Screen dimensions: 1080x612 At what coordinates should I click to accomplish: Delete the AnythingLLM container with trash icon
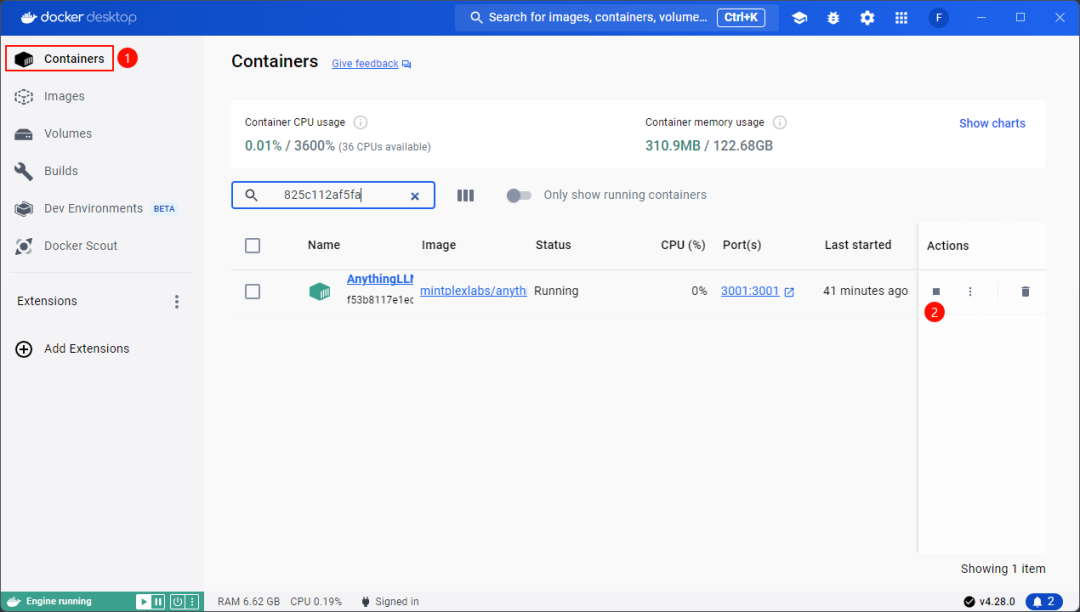(x=1025, y=291)
